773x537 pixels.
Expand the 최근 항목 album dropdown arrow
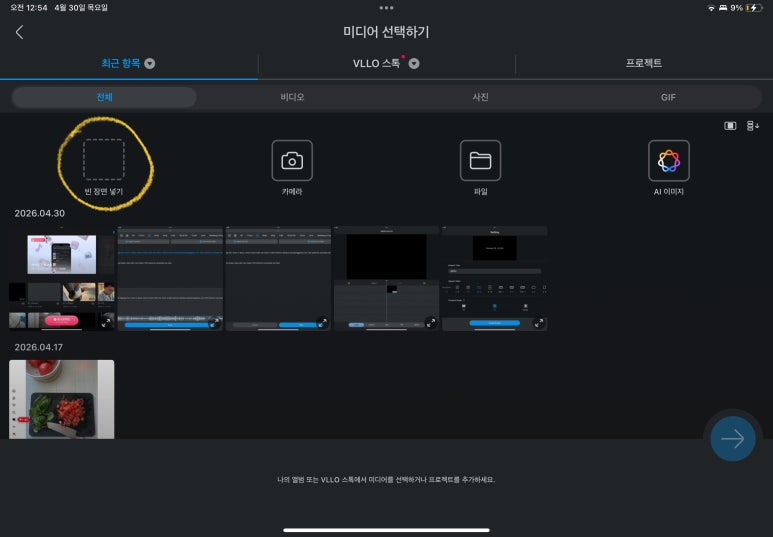150,64
